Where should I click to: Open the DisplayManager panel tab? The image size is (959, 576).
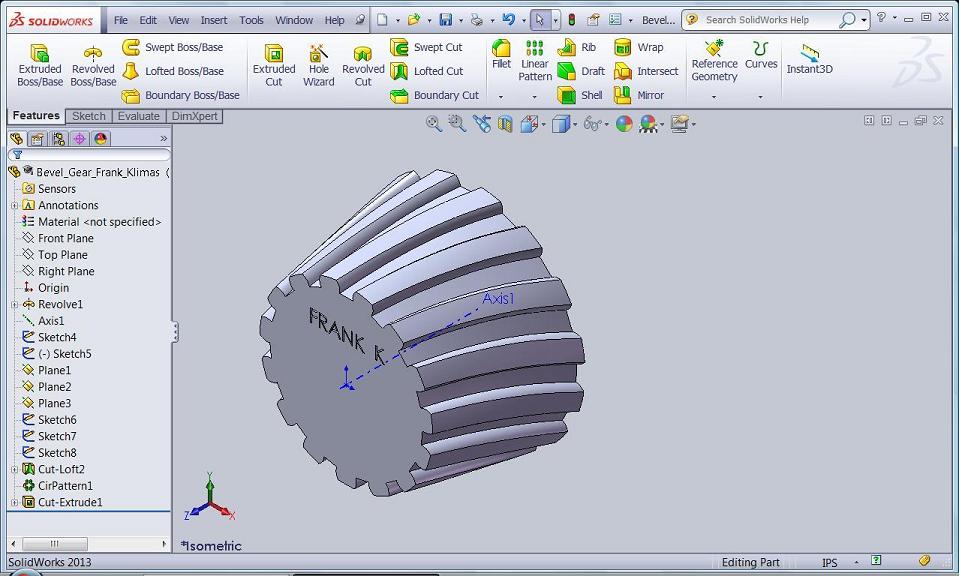point(100,139)
